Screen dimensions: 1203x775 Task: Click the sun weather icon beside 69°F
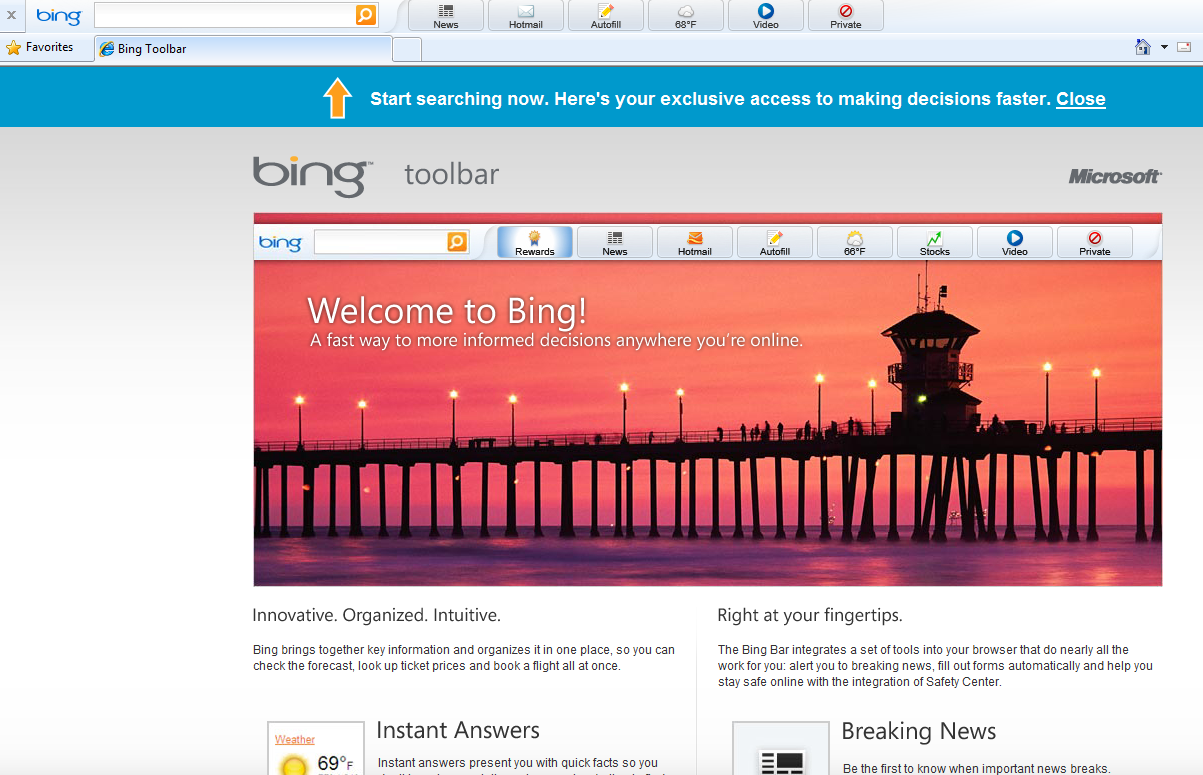[x=294, y=765]
